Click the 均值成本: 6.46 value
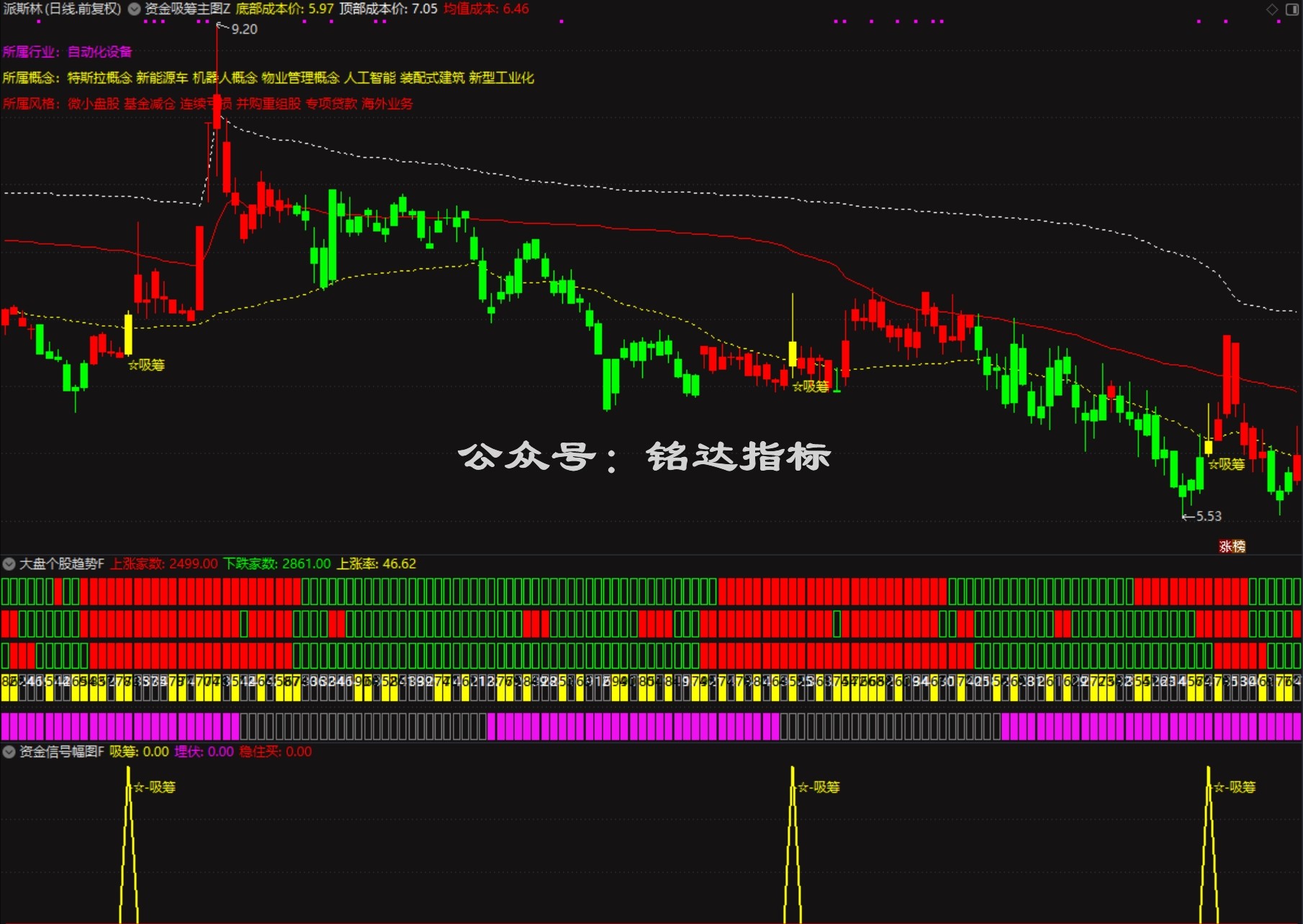This screenshot has width=1303, height=924. tap(487, 9)
